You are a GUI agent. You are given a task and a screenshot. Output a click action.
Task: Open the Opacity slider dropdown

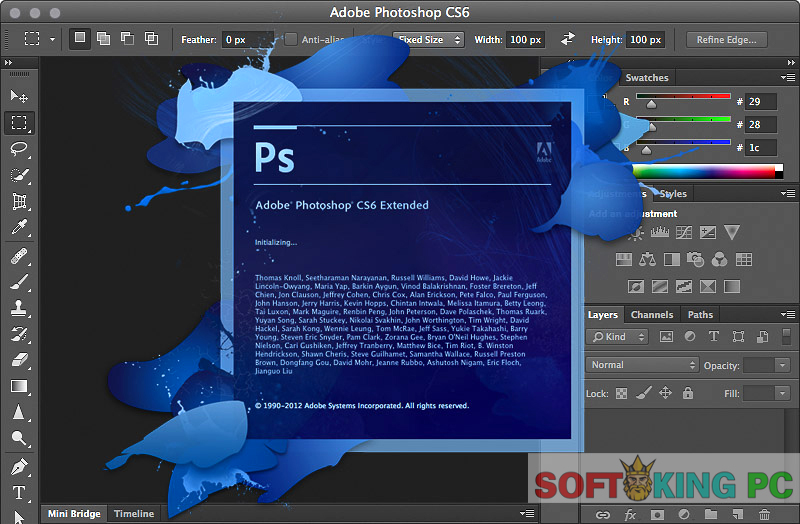click(x=782, y=365)
